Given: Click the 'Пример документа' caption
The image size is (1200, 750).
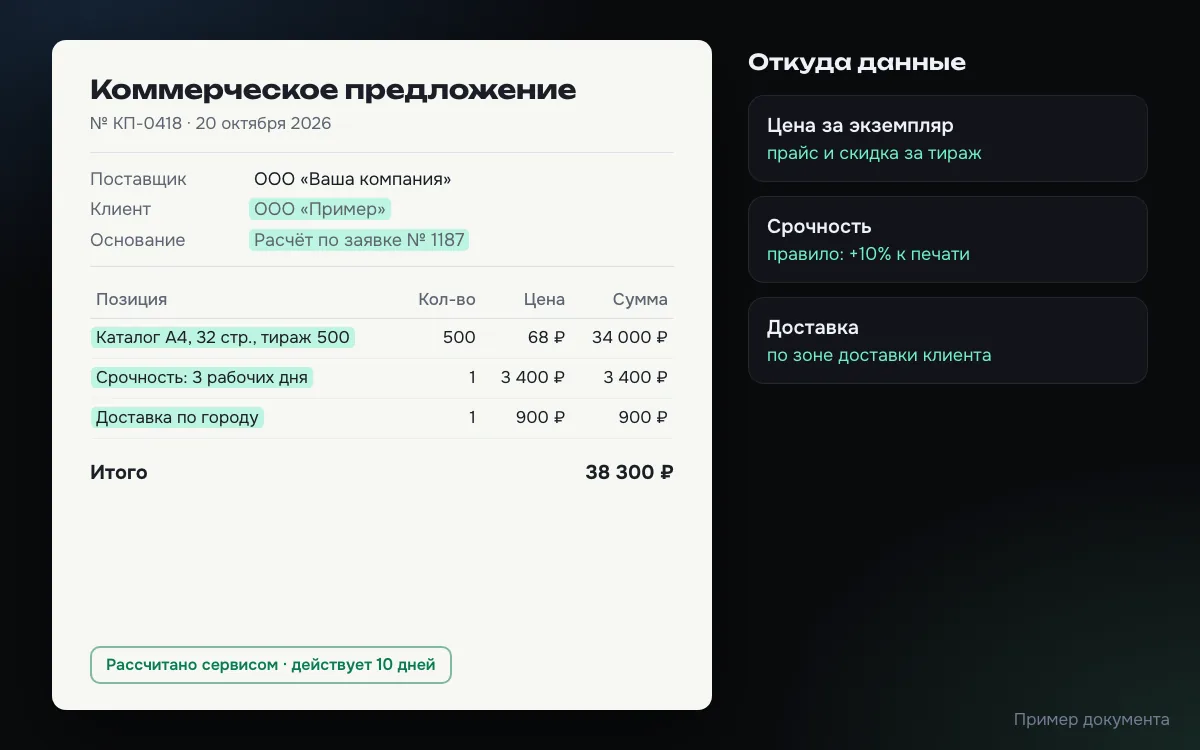Looking at the screenshot, I should tap(1091, 719).
